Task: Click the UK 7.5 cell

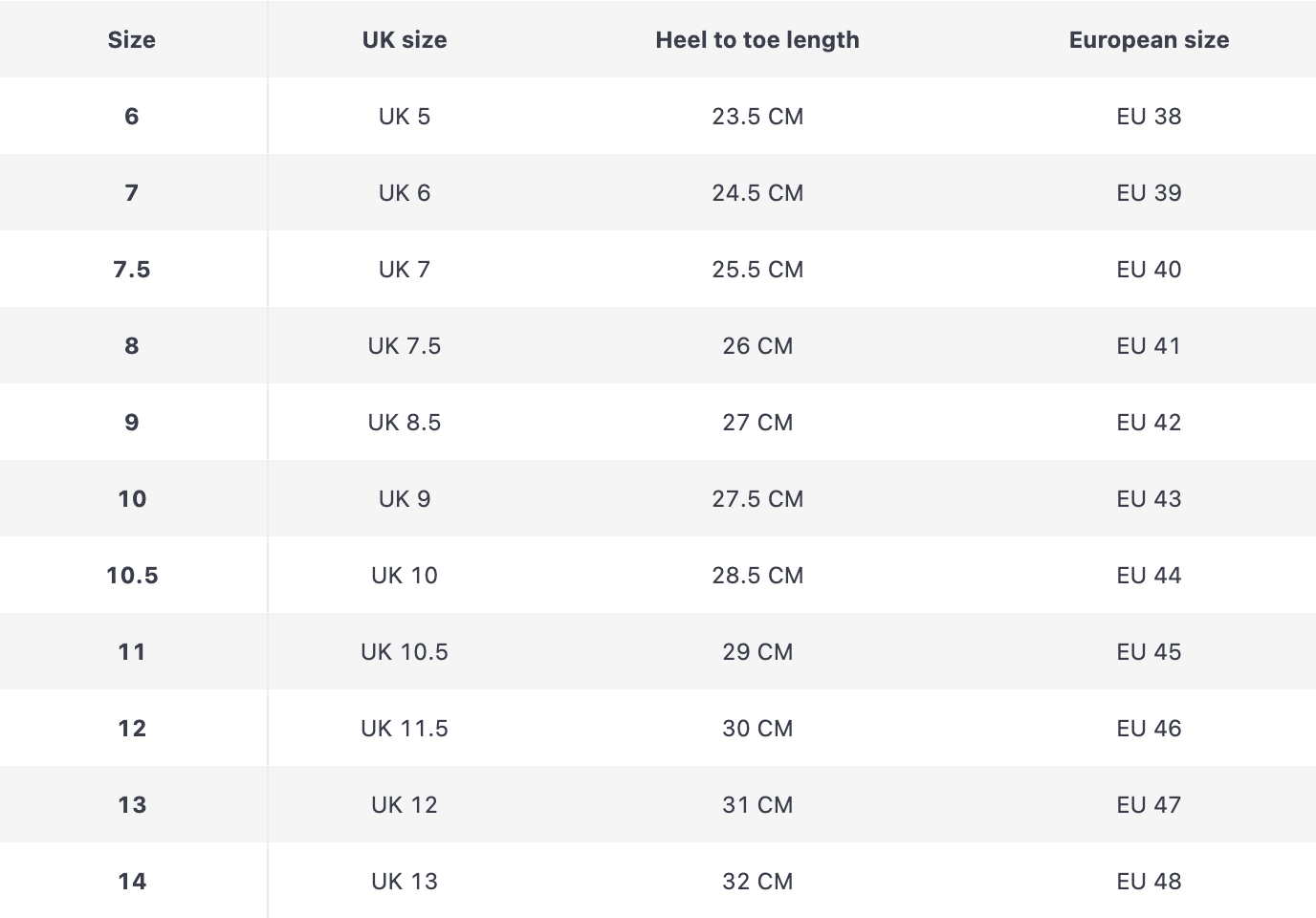Action: (405, 345)
